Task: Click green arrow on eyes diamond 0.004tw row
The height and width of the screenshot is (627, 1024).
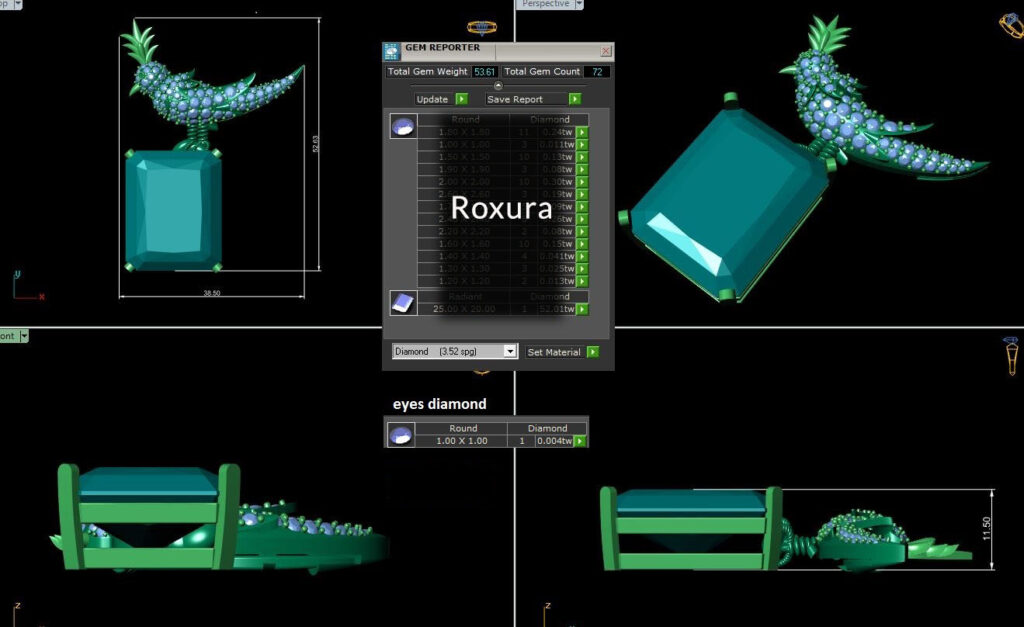Action: click(x=581, y=441)
